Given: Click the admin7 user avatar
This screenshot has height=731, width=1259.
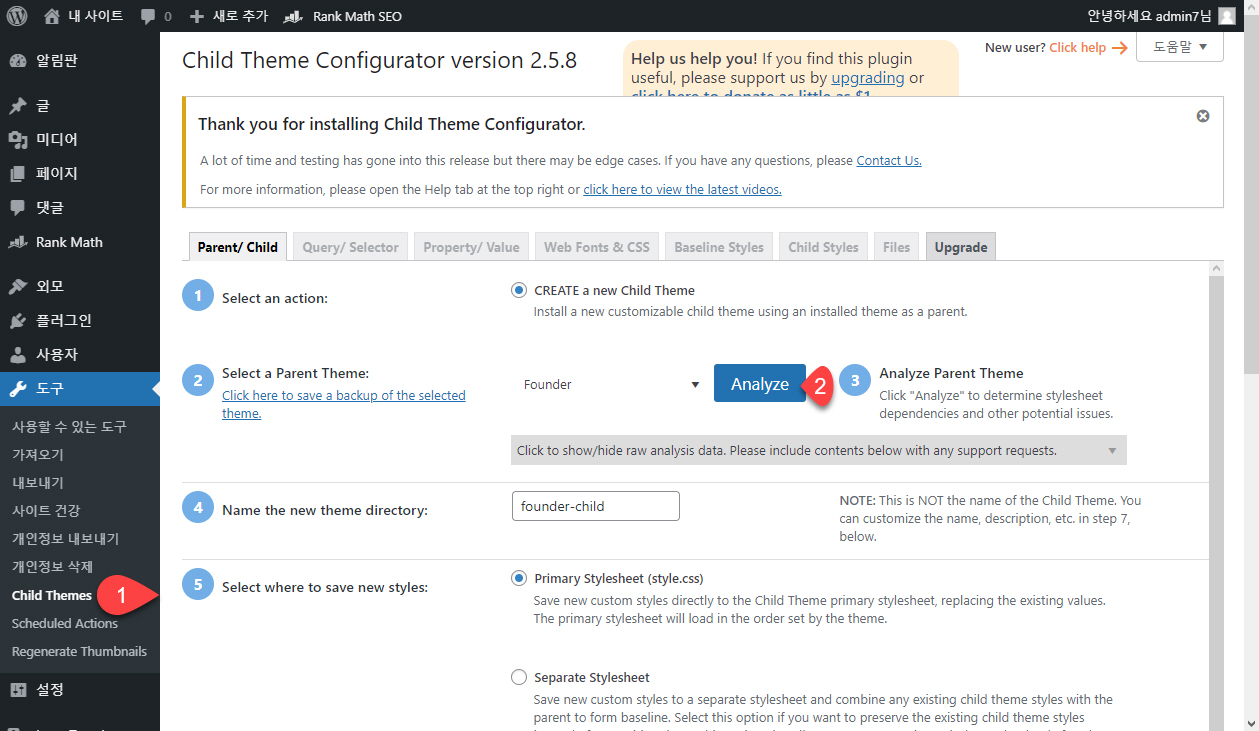Looking at the screenshot, I should pyautogui.click(x=1227, y=16).
